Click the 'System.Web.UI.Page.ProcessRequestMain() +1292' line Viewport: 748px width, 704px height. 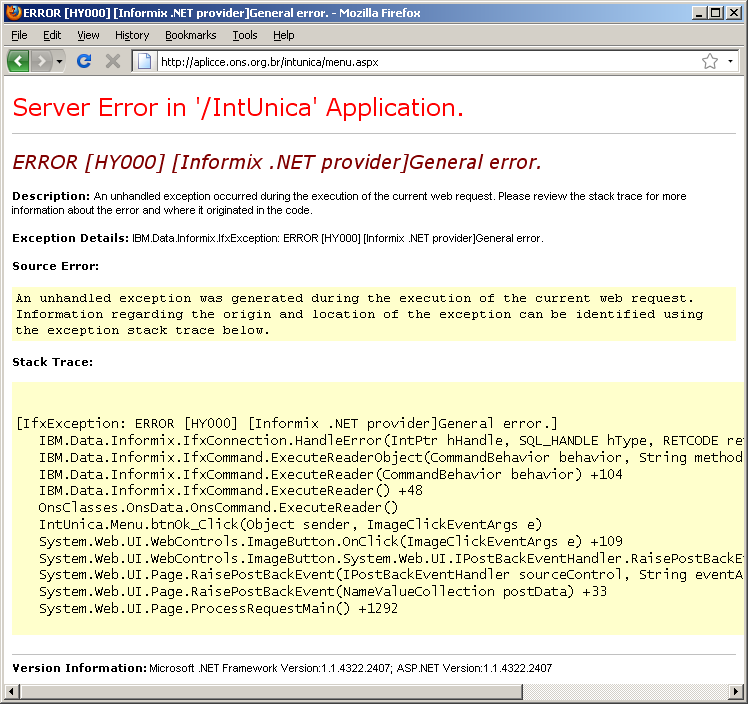click(218, 609)
